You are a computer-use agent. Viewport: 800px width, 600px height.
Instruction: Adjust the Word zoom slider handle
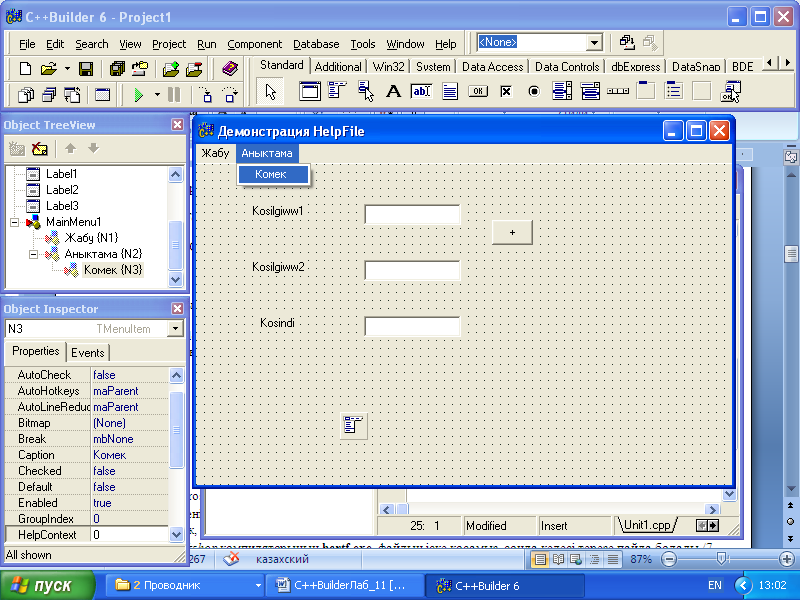721,559
